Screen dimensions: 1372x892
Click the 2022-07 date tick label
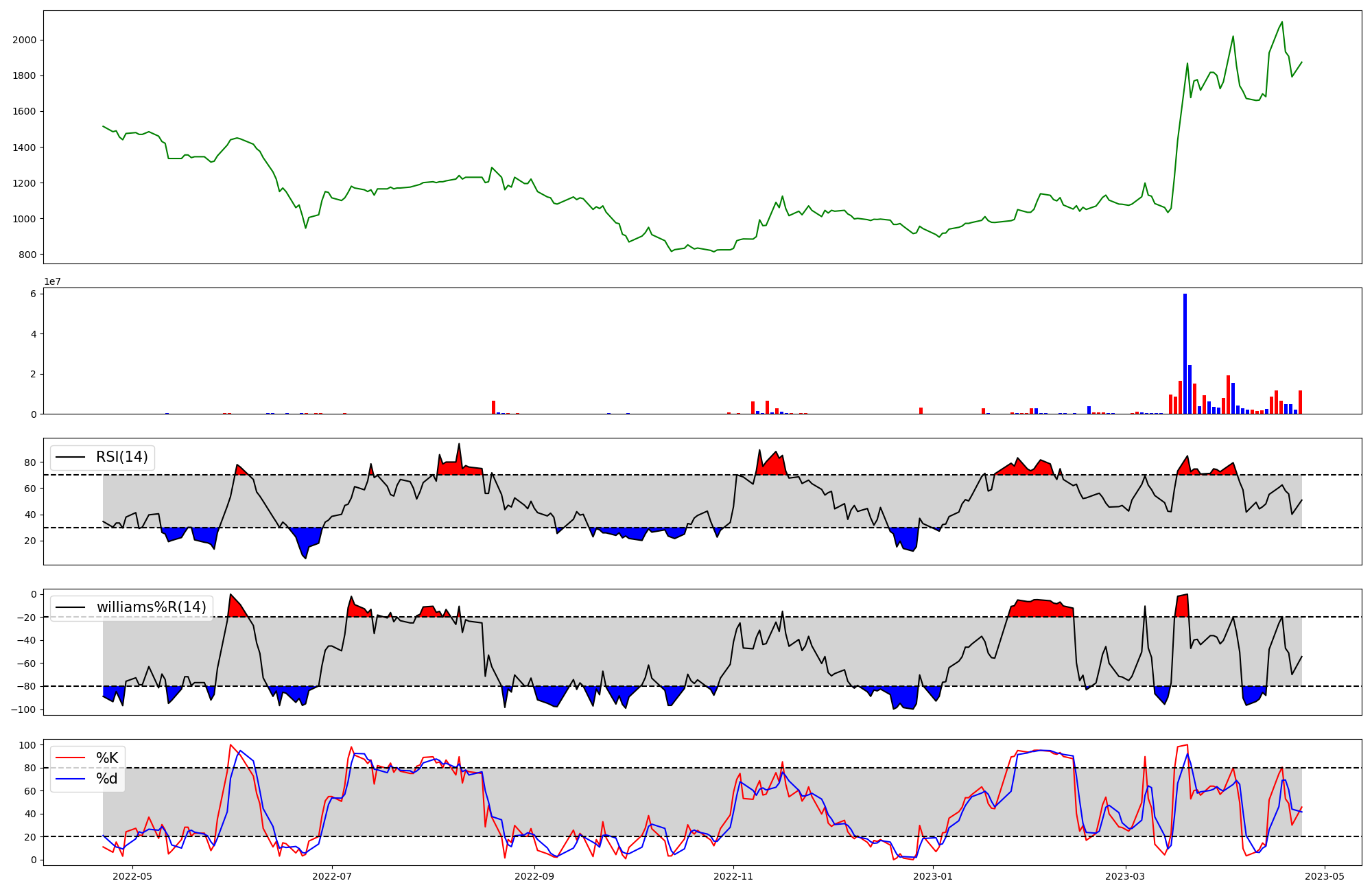tap(332, 876)
